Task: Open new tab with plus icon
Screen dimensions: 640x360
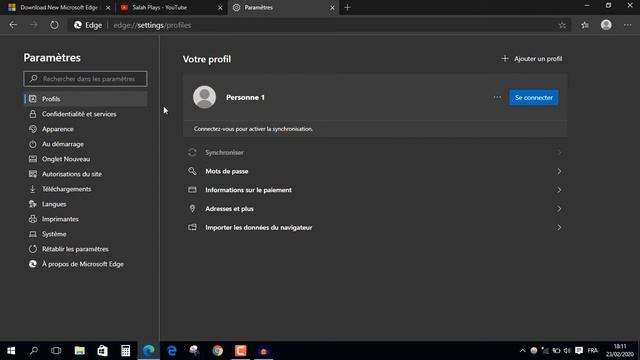Action: [x=347, y=7]
